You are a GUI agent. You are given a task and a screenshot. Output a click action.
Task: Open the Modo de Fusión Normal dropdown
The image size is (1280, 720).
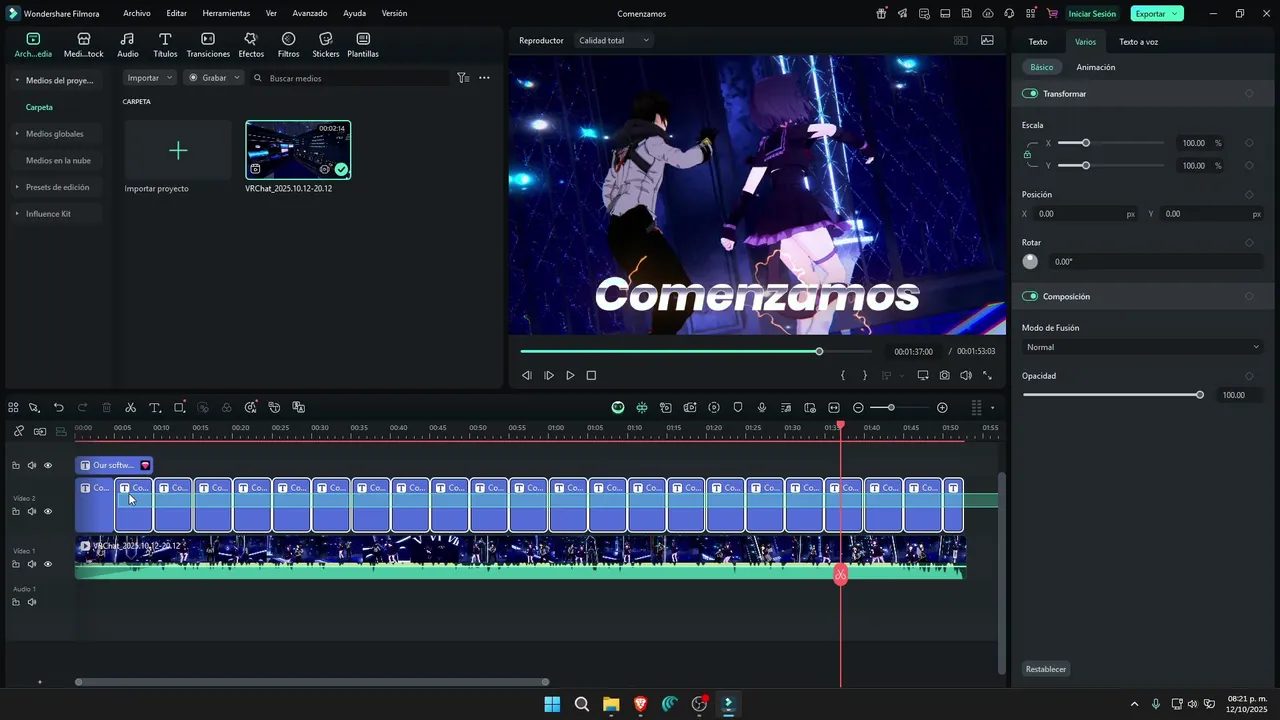[x=1143, y=347]
